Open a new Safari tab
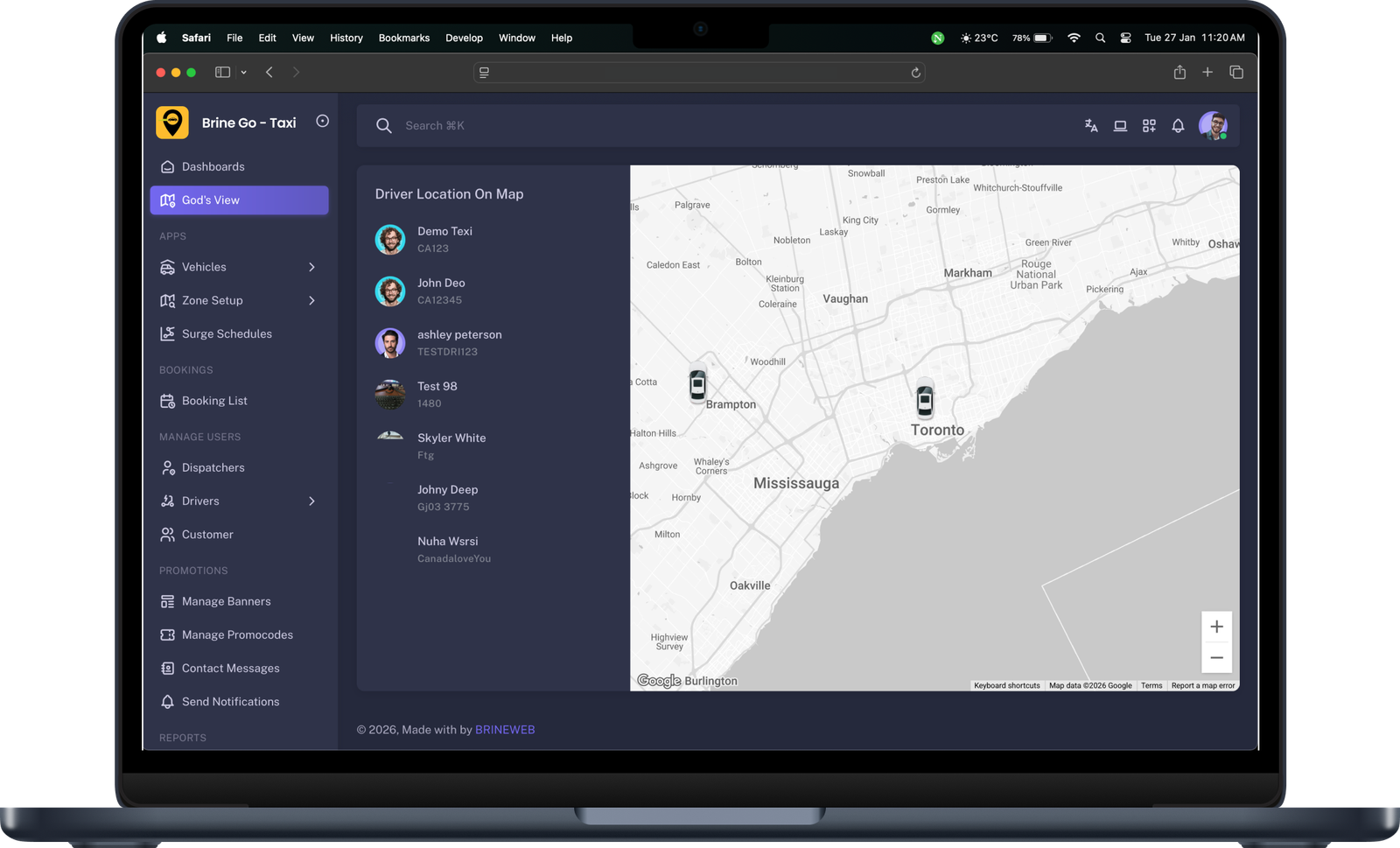Screen dimensions: 1400x848 (x=1207, y=73)
